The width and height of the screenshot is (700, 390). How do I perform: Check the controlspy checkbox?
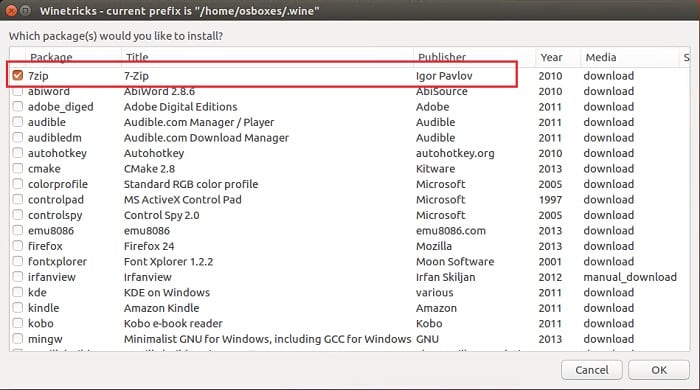(x=17, y=215)
